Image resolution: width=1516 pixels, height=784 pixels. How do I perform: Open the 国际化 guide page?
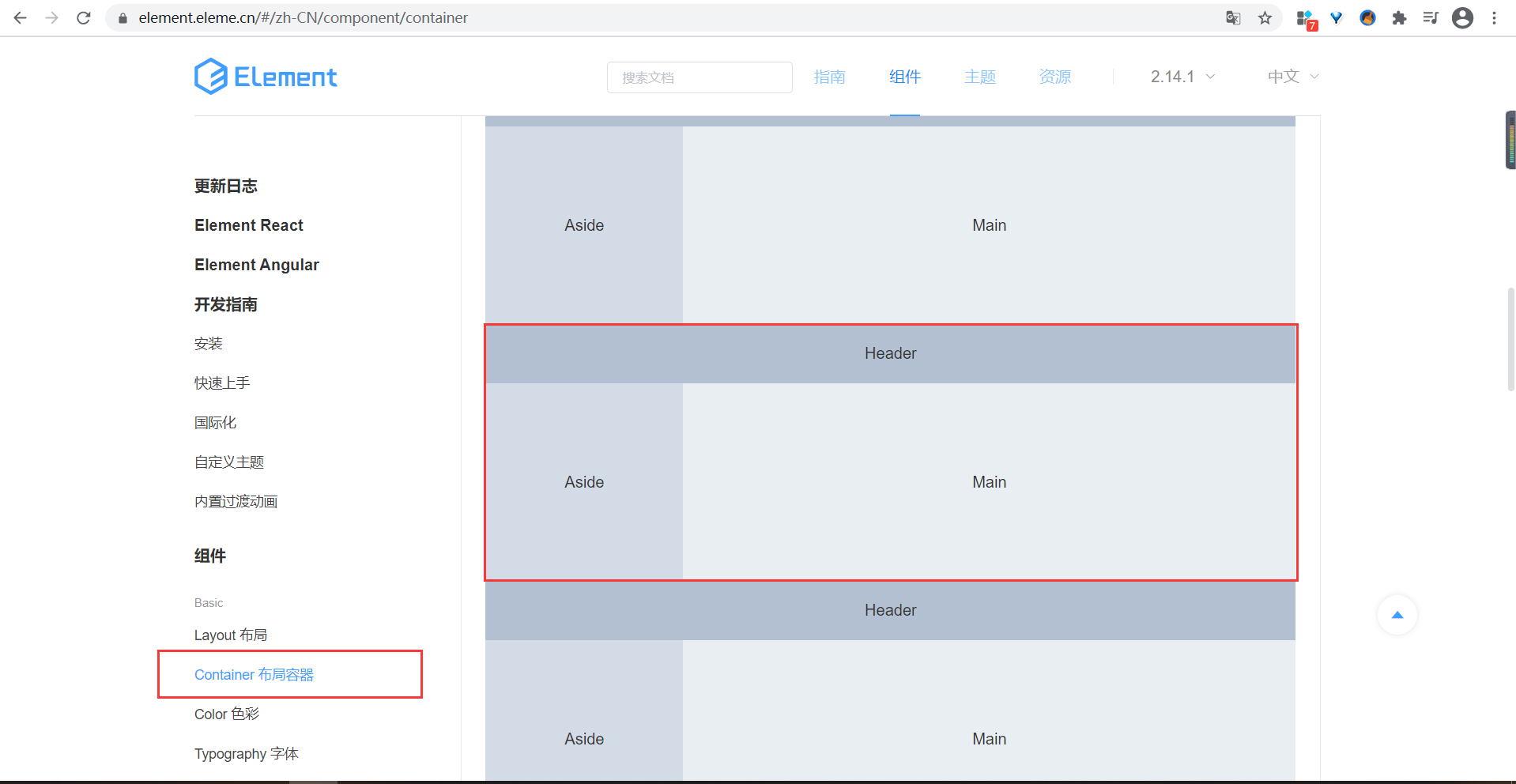pos(216,423)
